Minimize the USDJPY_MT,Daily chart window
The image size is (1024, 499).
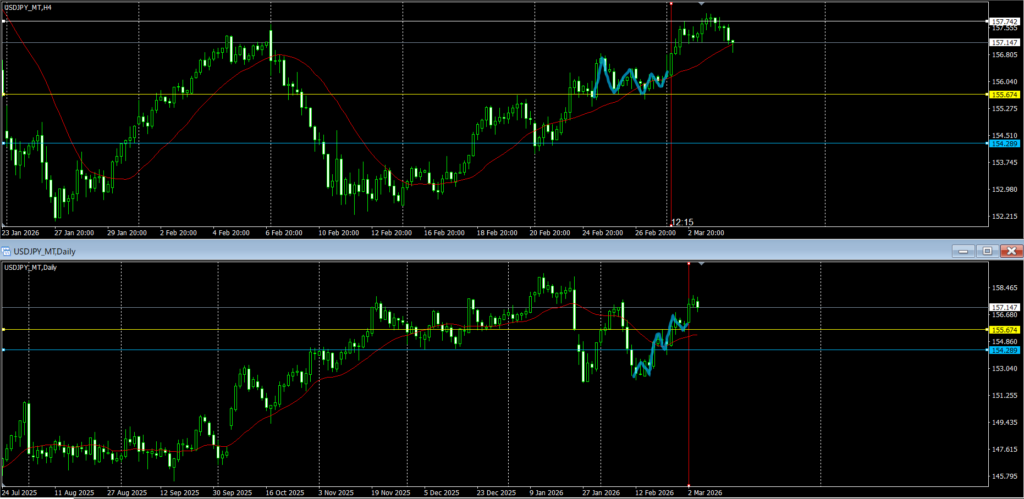tap(965, 250)
